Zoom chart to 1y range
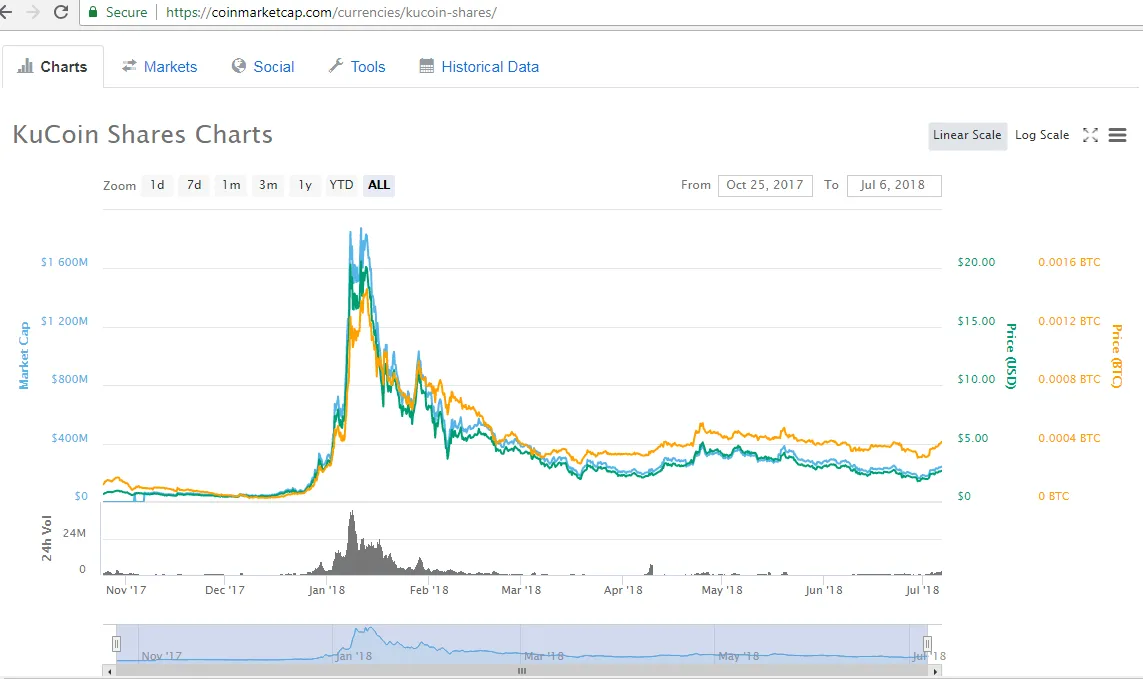This screenshot has width=1143, height=679. pyautogui.click(x=305, y=185)
